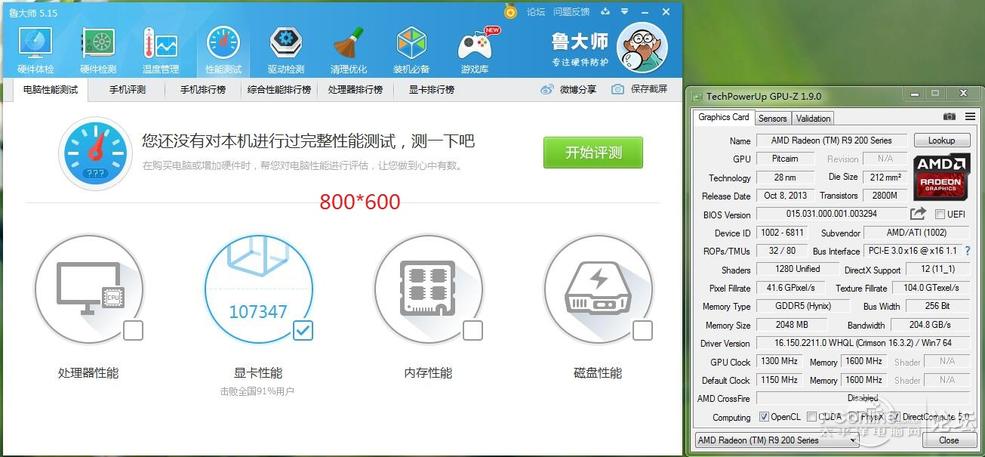
Task: Click GPU-Z screenshot camera icon
Action: [x=949, y=117]
